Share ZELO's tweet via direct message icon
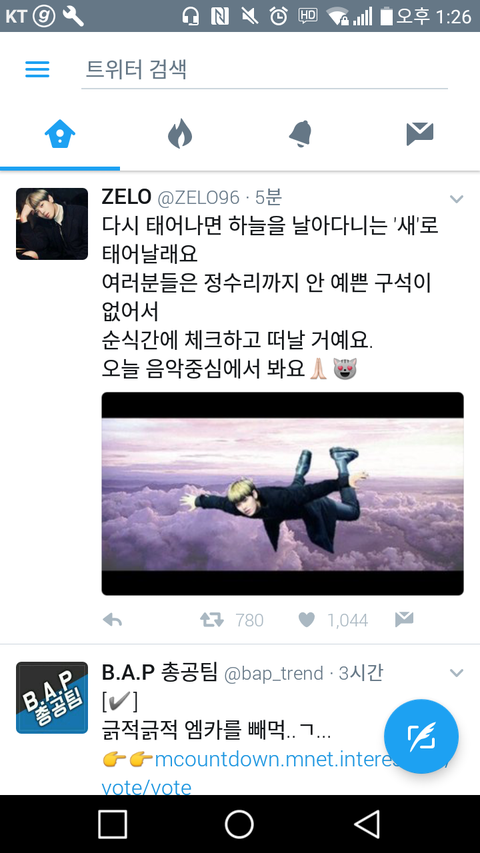 click(x=404, y=619)
